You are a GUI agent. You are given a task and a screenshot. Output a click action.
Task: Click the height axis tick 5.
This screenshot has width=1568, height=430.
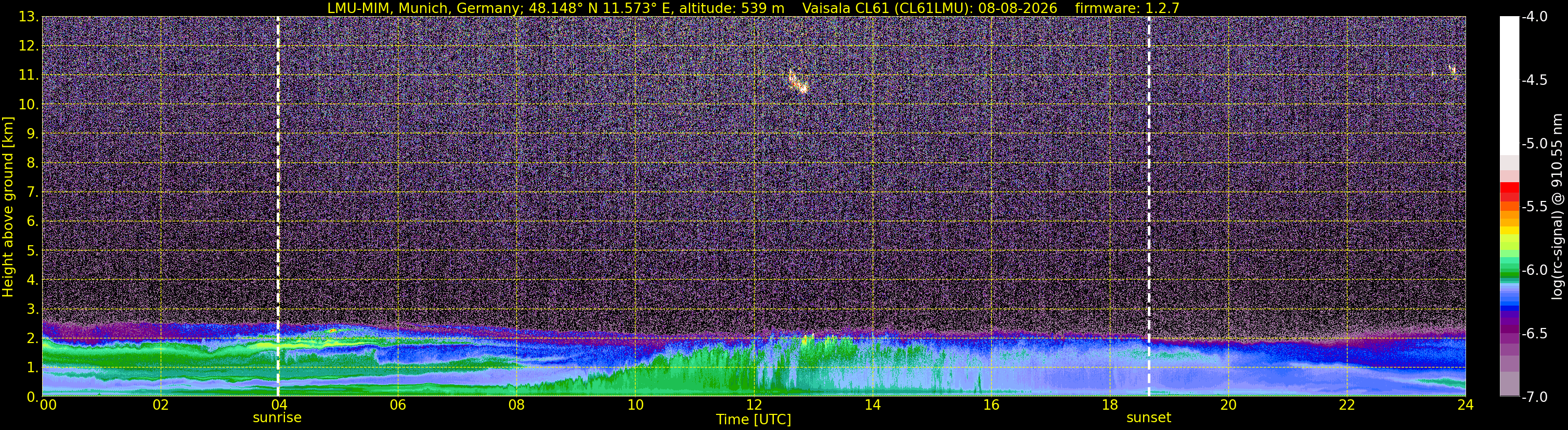pos(32,250)
